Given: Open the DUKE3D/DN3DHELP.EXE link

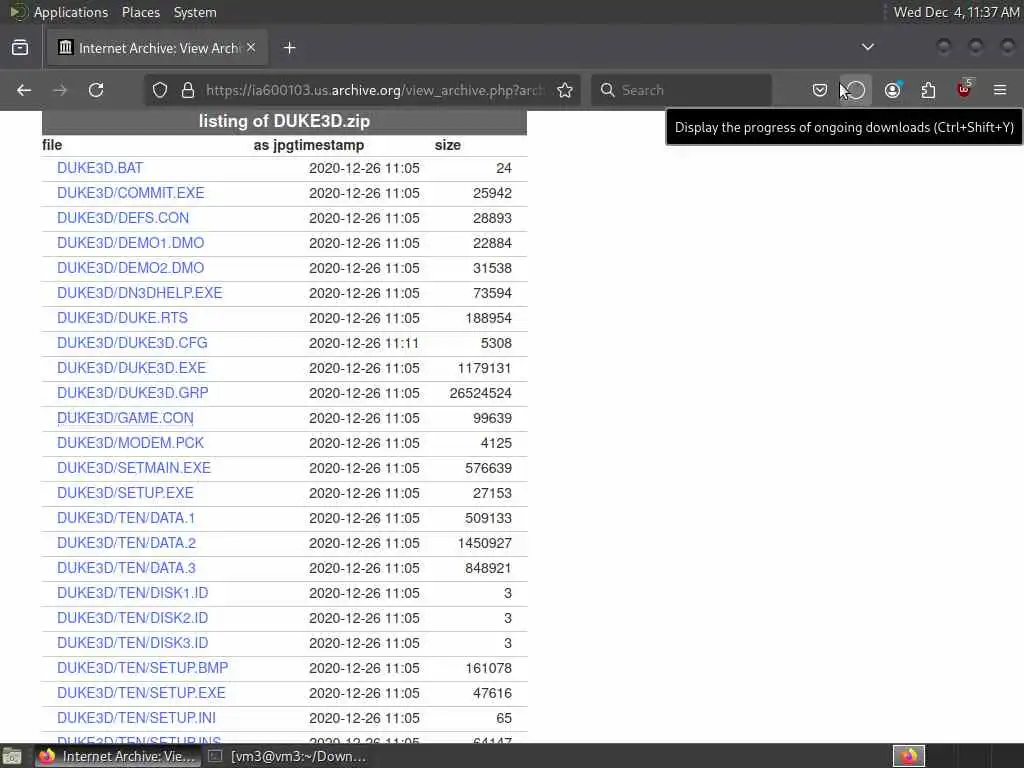Looking at the screenshot, I should [140, 293].
